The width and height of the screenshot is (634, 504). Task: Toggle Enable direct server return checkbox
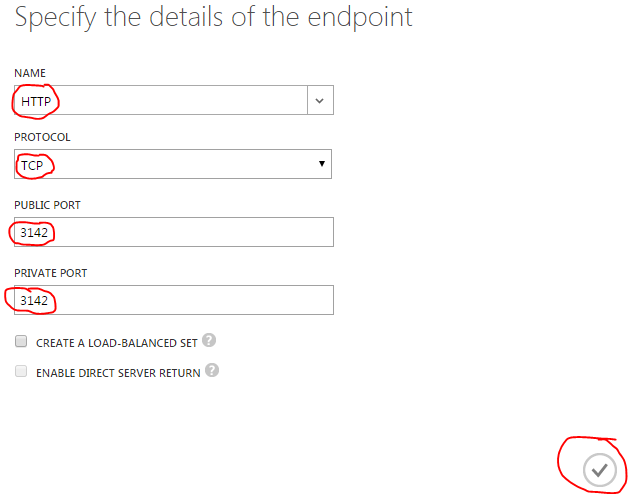coord(21,371)
